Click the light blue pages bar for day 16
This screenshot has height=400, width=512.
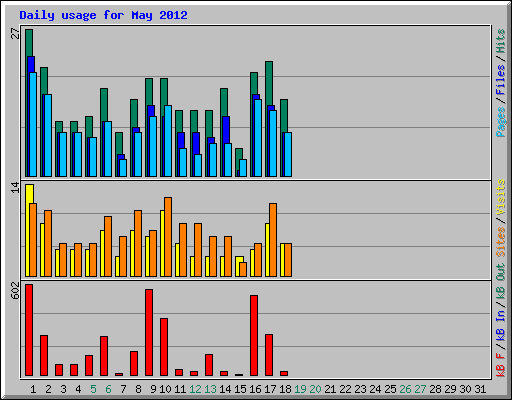(258, 138)
